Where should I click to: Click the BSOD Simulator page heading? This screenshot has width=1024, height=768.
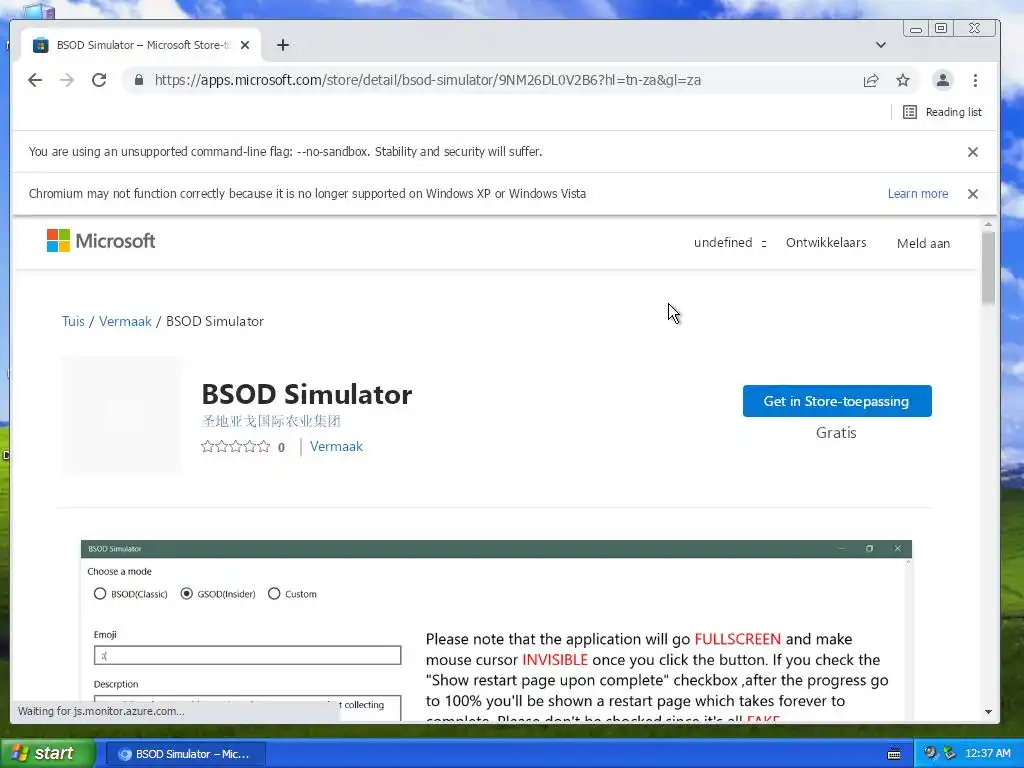(306, 394)
